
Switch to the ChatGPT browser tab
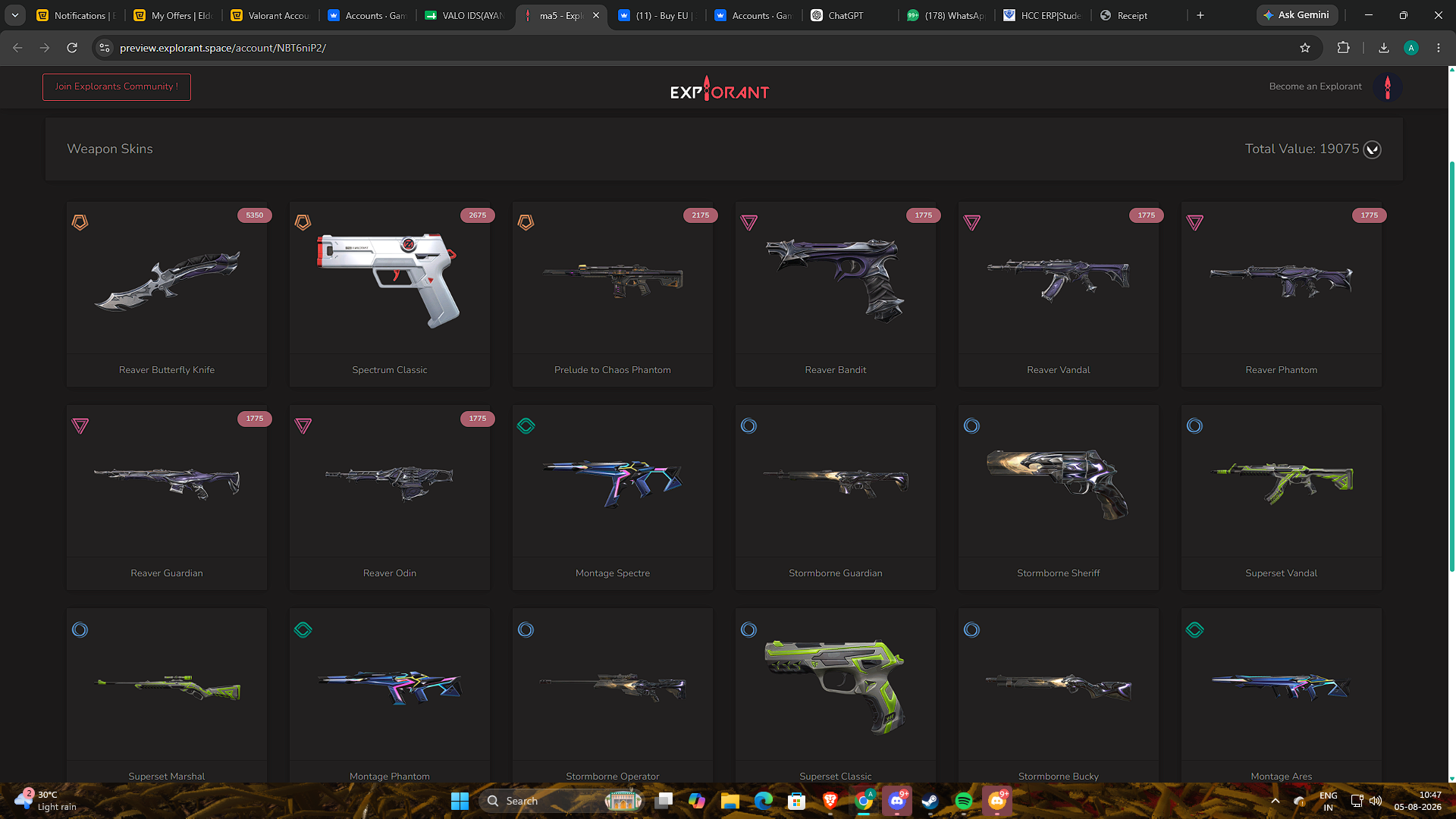pos(850,15)
